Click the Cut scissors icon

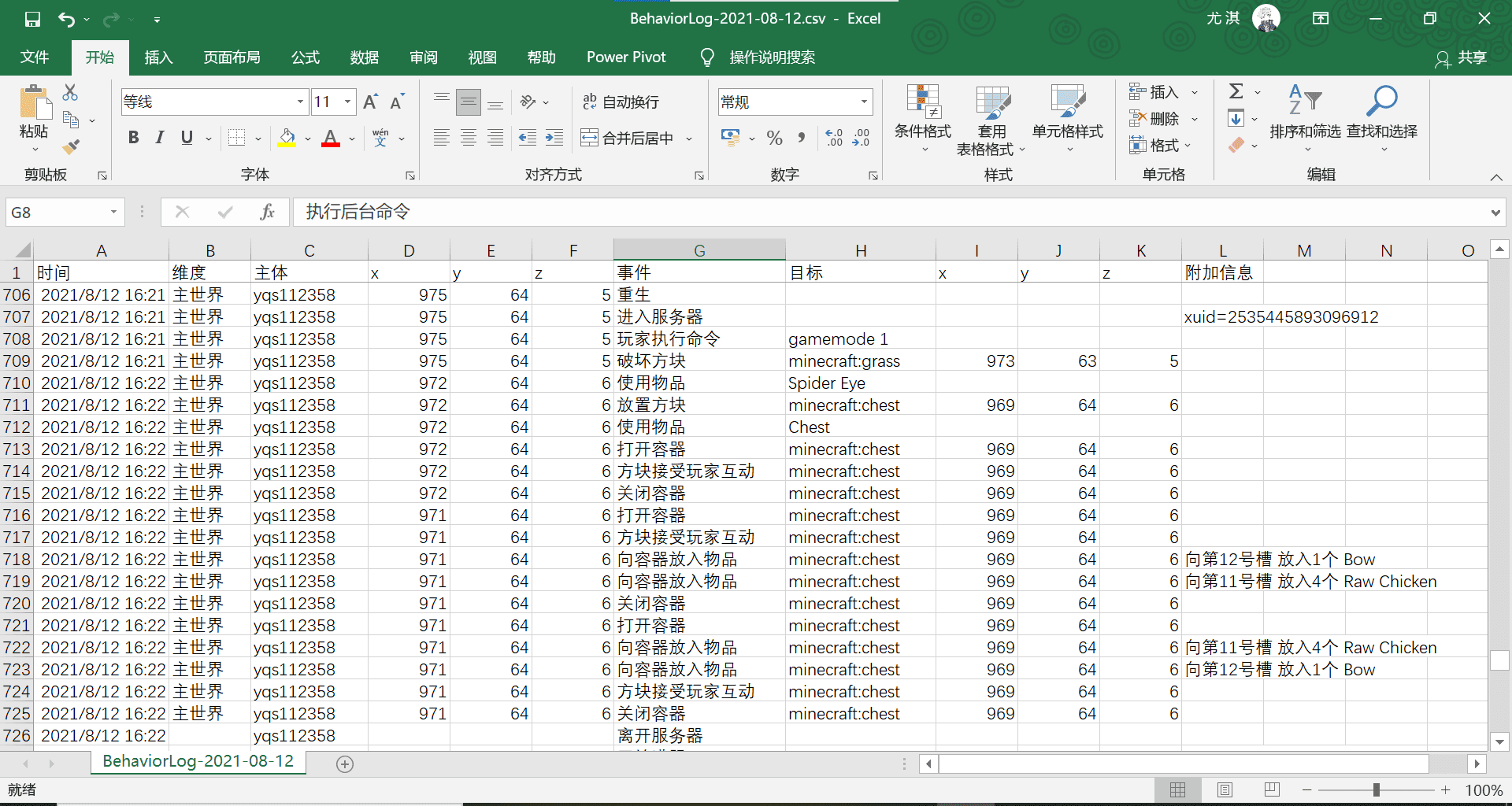coord(70,93)
